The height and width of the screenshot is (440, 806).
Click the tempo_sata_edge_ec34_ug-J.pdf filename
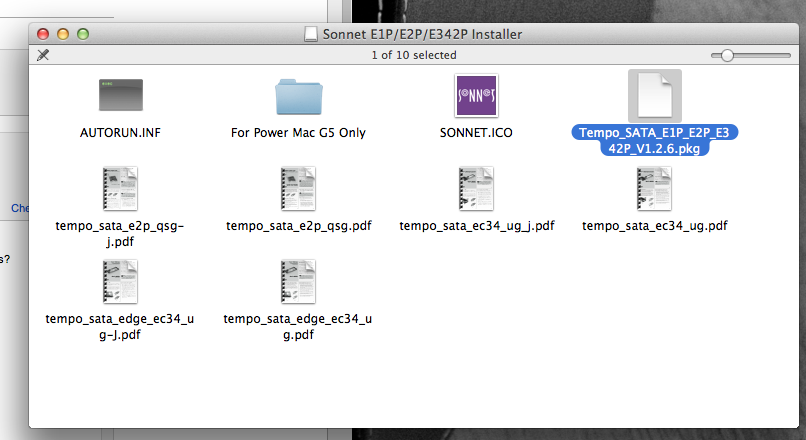(120, 326)
